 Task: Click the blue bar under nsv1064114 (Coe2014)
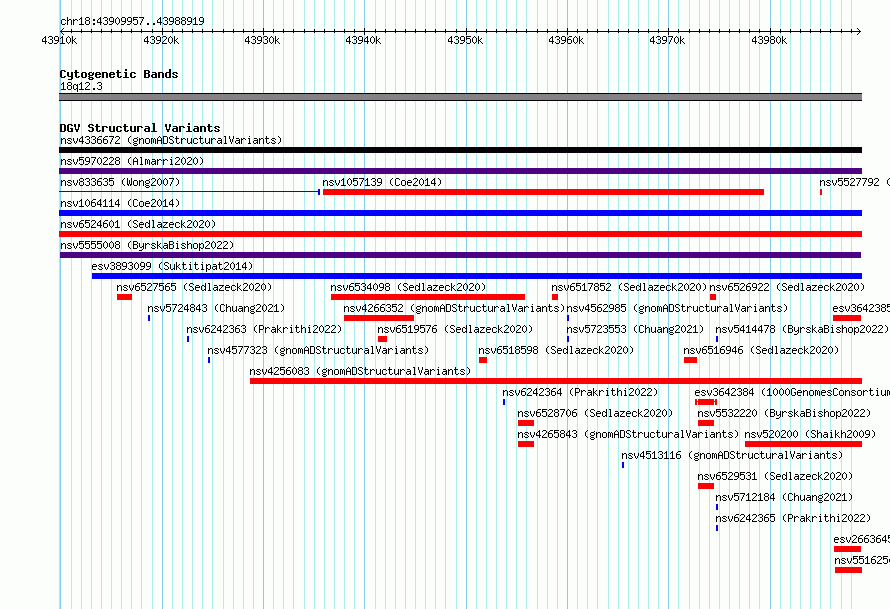point(460,213)
